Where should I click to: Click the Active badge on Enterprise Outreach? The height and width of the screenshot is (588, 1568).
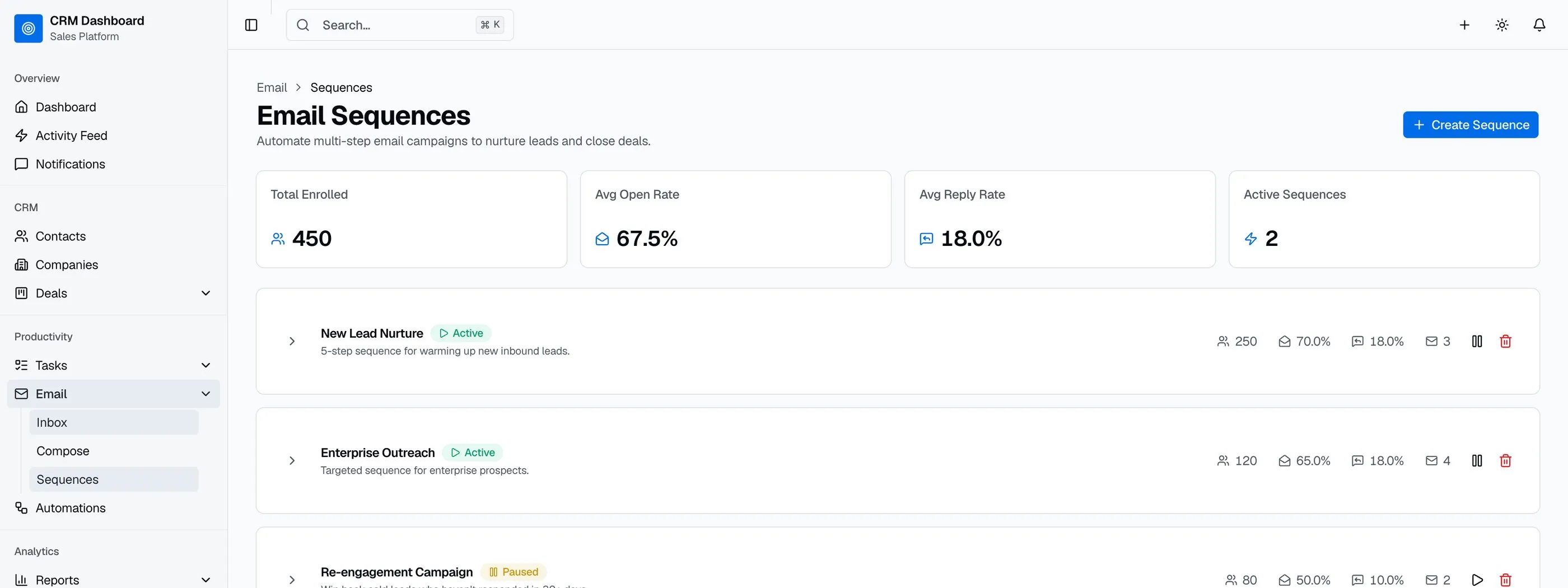click(x=472, y=452)
